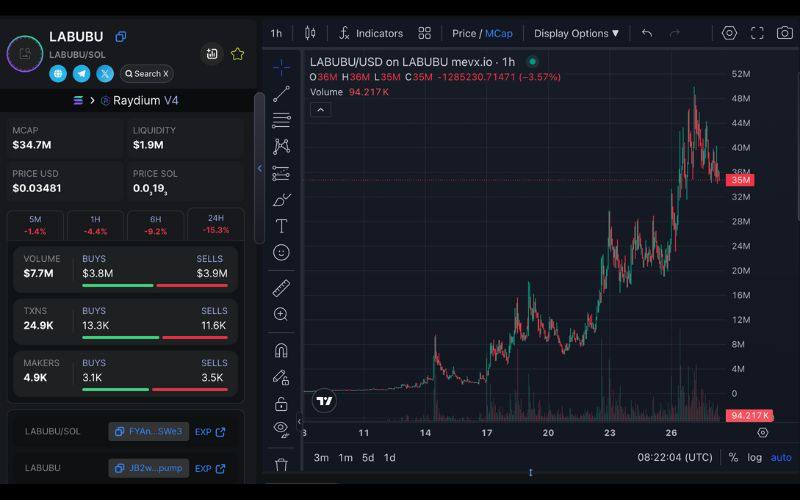Open EXP link for LABUBU/SOL

(210, 432)
